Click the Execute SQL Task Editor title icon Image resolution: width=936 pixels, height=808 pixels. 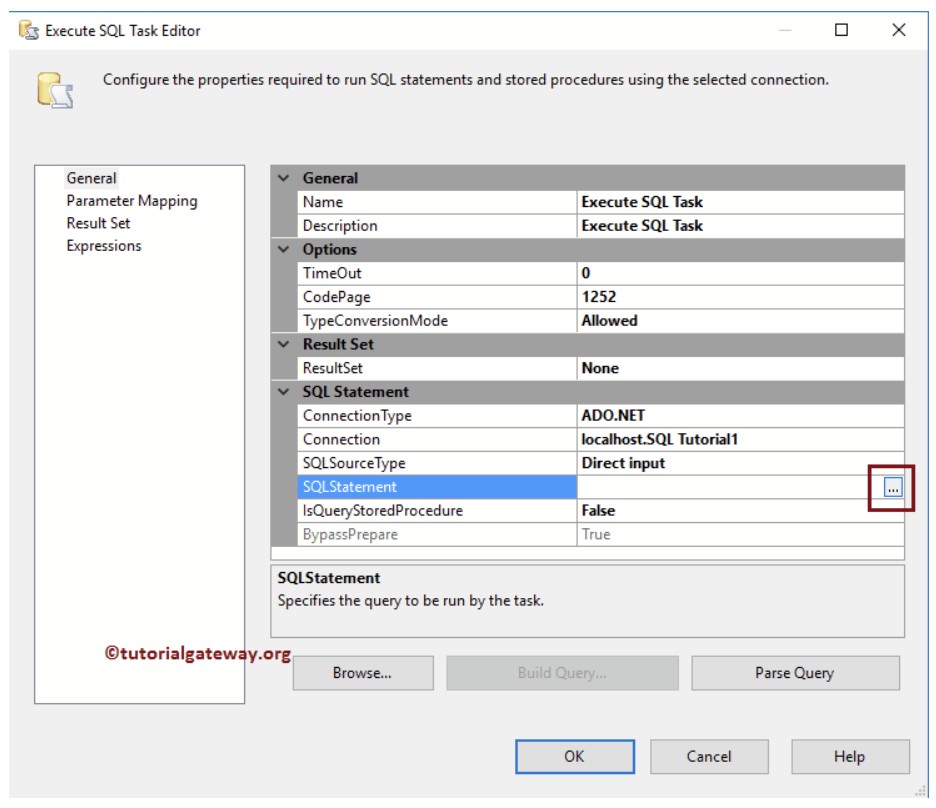coord(29,30)
